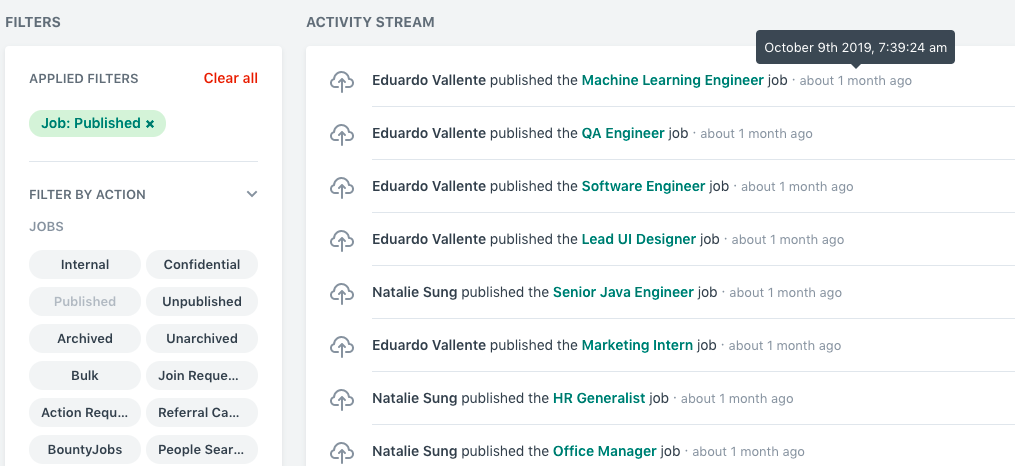
Task: Select the Bulk filter pill
Action: [85, 375]
